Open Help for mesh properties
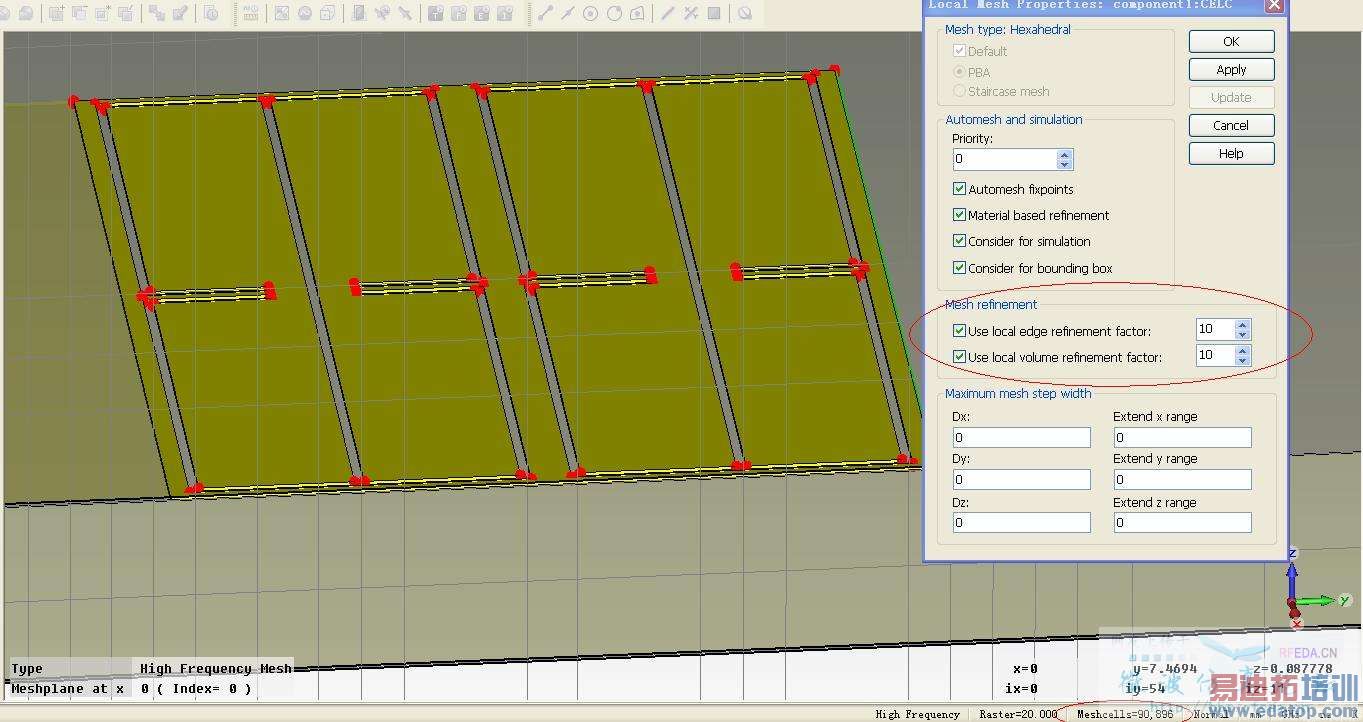The height and width of the screenshot is (722, 1363). click(x=1231, y=154)
